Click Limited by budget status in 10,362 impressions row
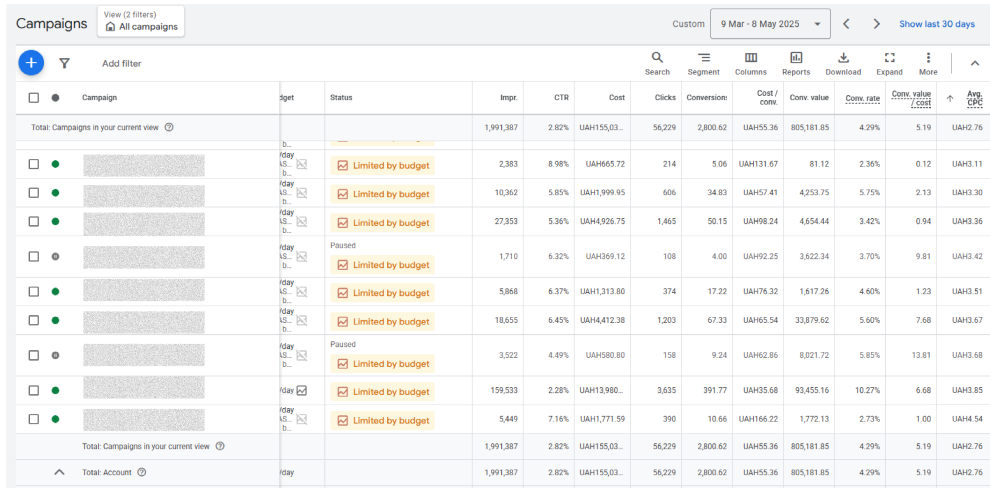The width and height of the screenshot is (990, 493). (x=383, y=194)
